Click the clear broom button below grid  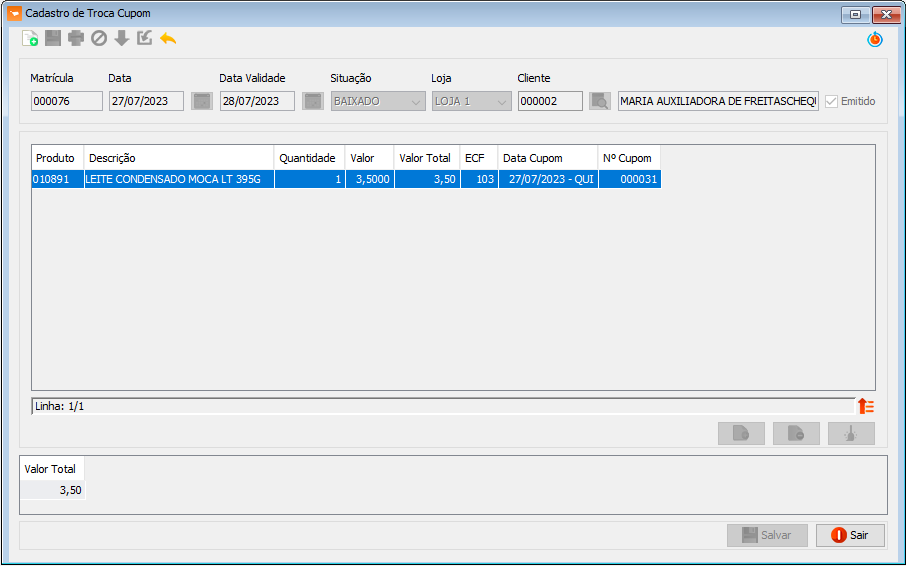point(851,433)
